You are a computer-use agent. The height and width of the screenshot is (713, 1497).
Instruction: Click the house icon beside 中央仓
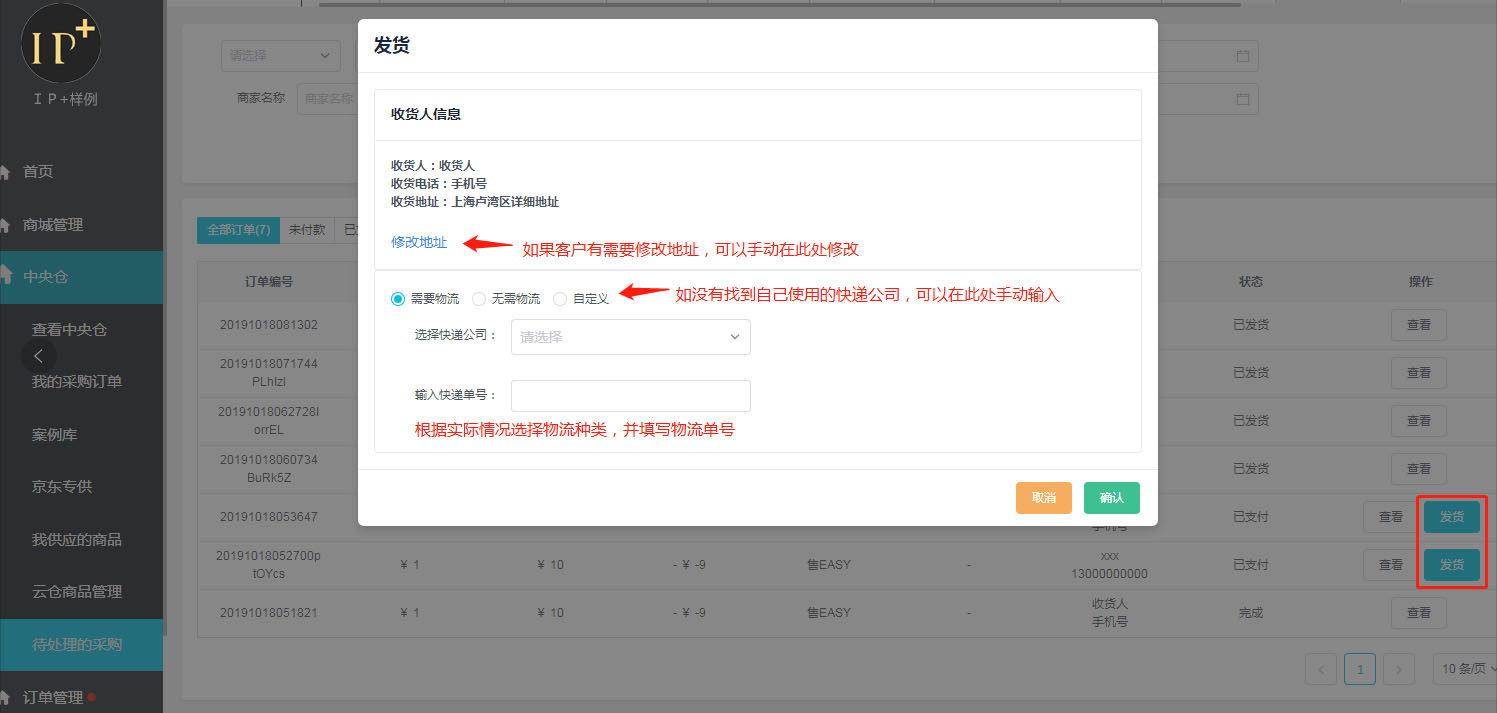(5, 277)
